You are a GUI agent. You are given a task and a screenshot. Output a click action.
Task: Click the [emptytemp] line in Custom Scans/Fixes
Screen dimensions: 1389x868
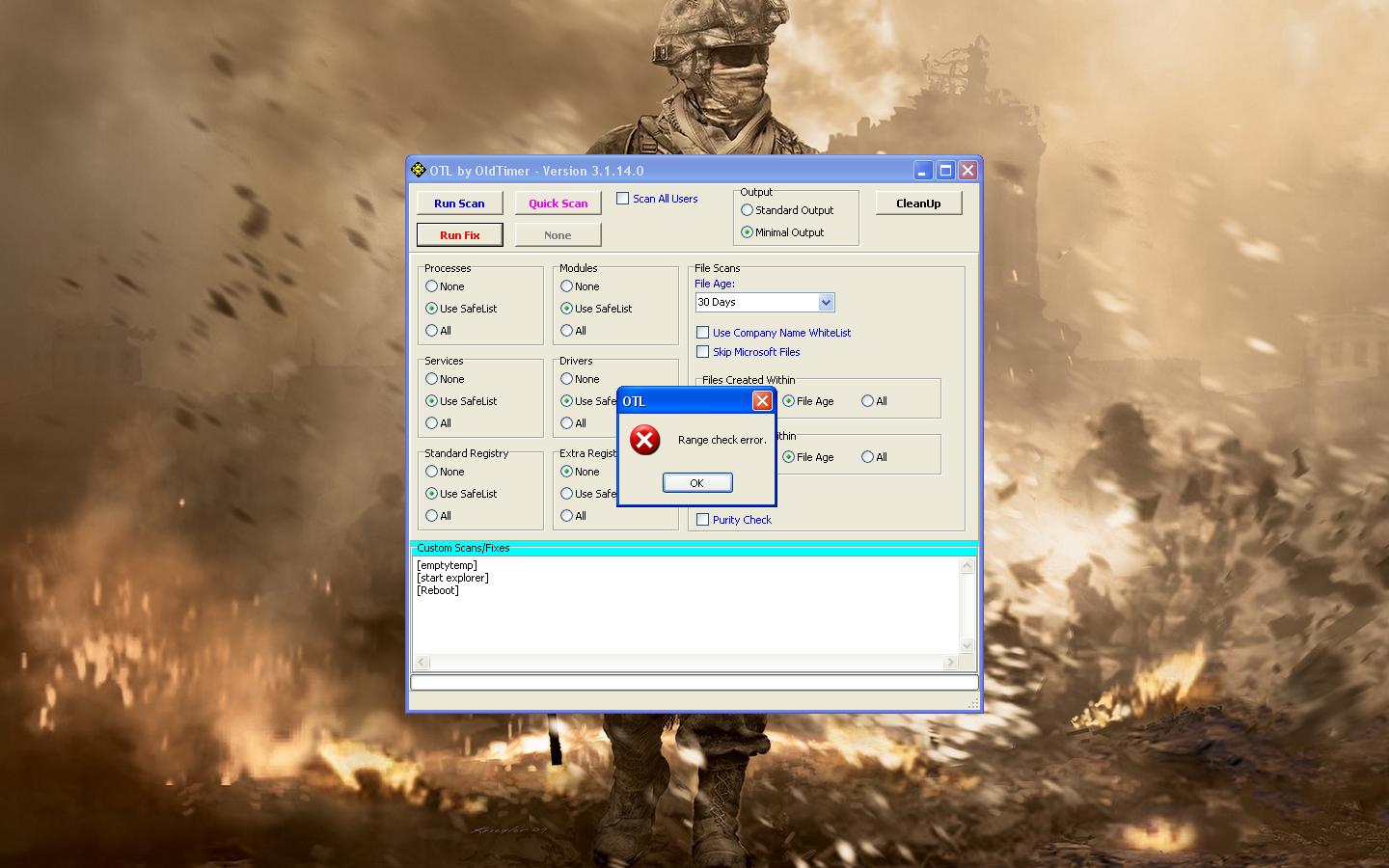(447, 565)
